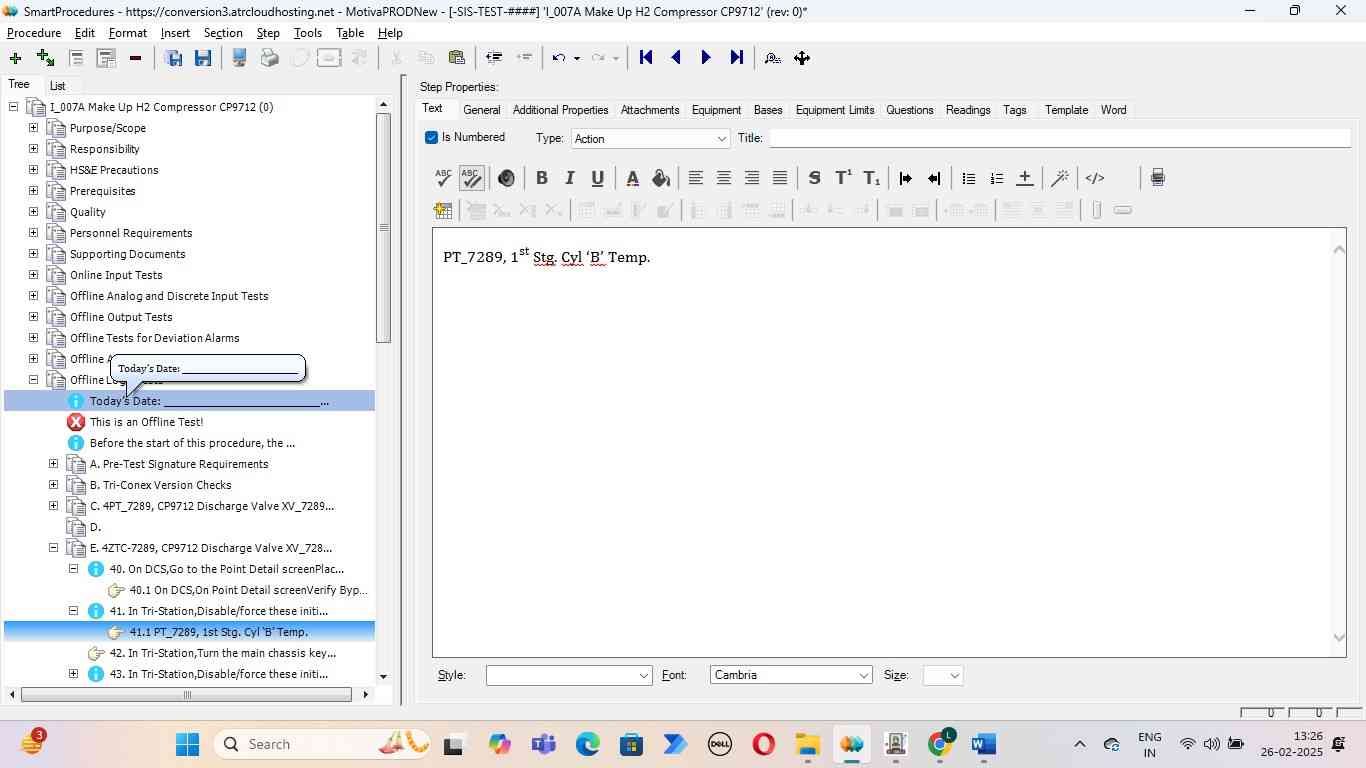Open the font color picker

click(632, 178)
